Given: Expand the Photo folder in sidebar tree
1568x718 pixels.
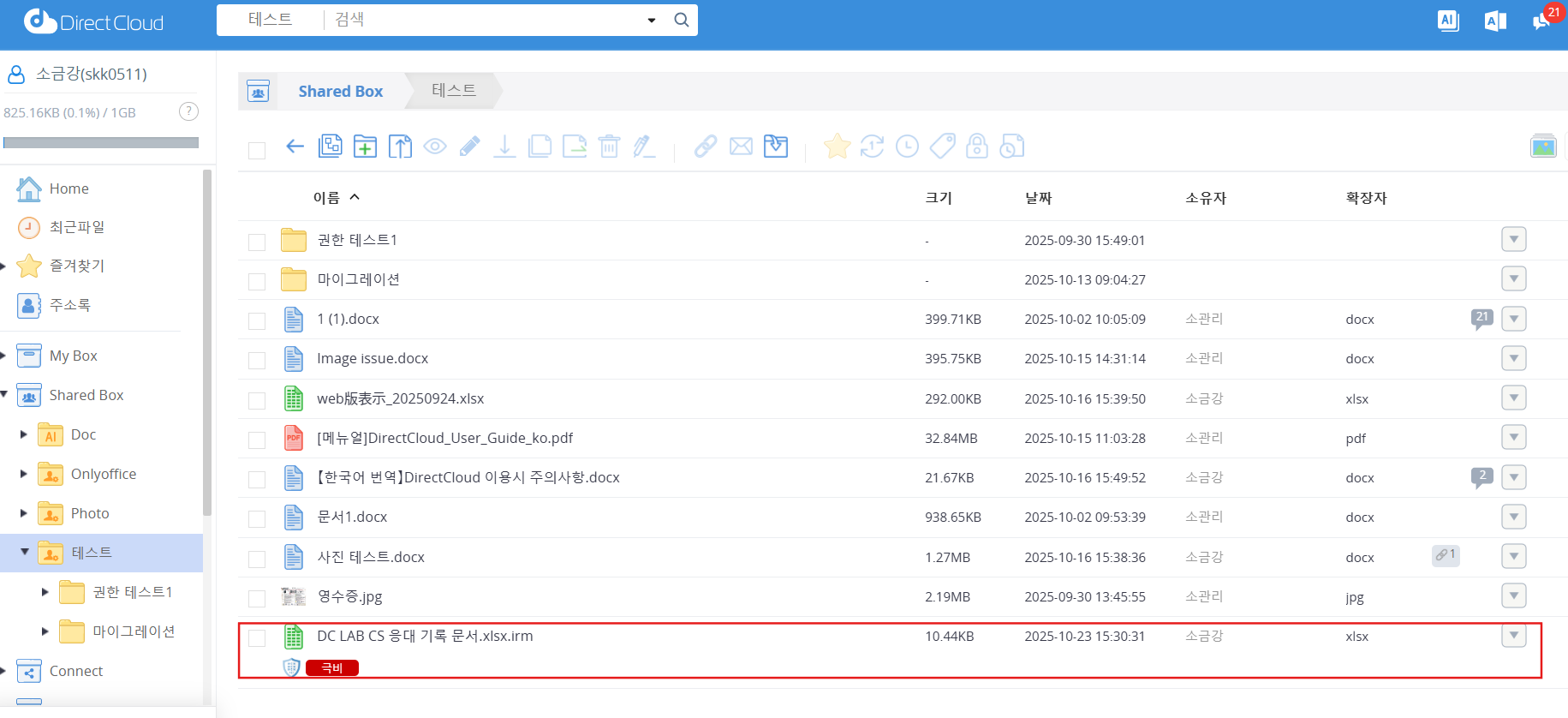Looking at the screenshot, I should 24,513.
